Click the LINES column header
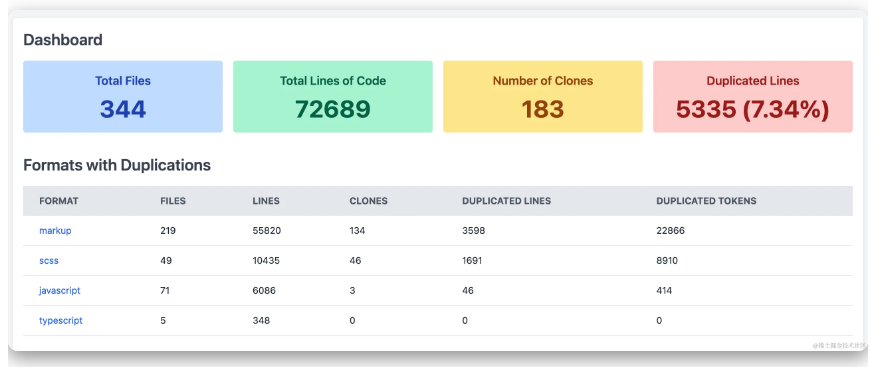The width and height of the screenshot is (870, 367). [266, 201]
